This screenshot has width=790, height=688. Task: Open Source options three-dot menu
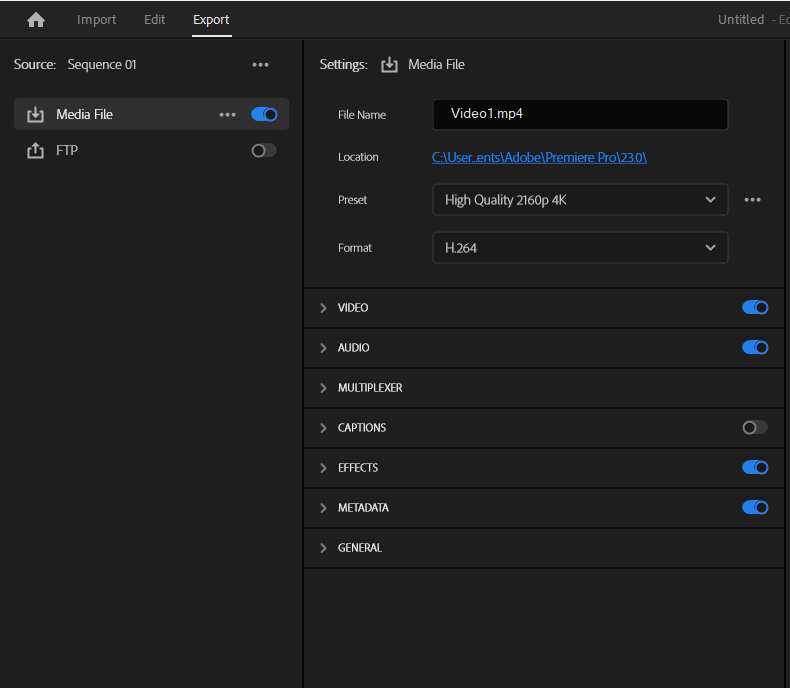coord(261,65)
